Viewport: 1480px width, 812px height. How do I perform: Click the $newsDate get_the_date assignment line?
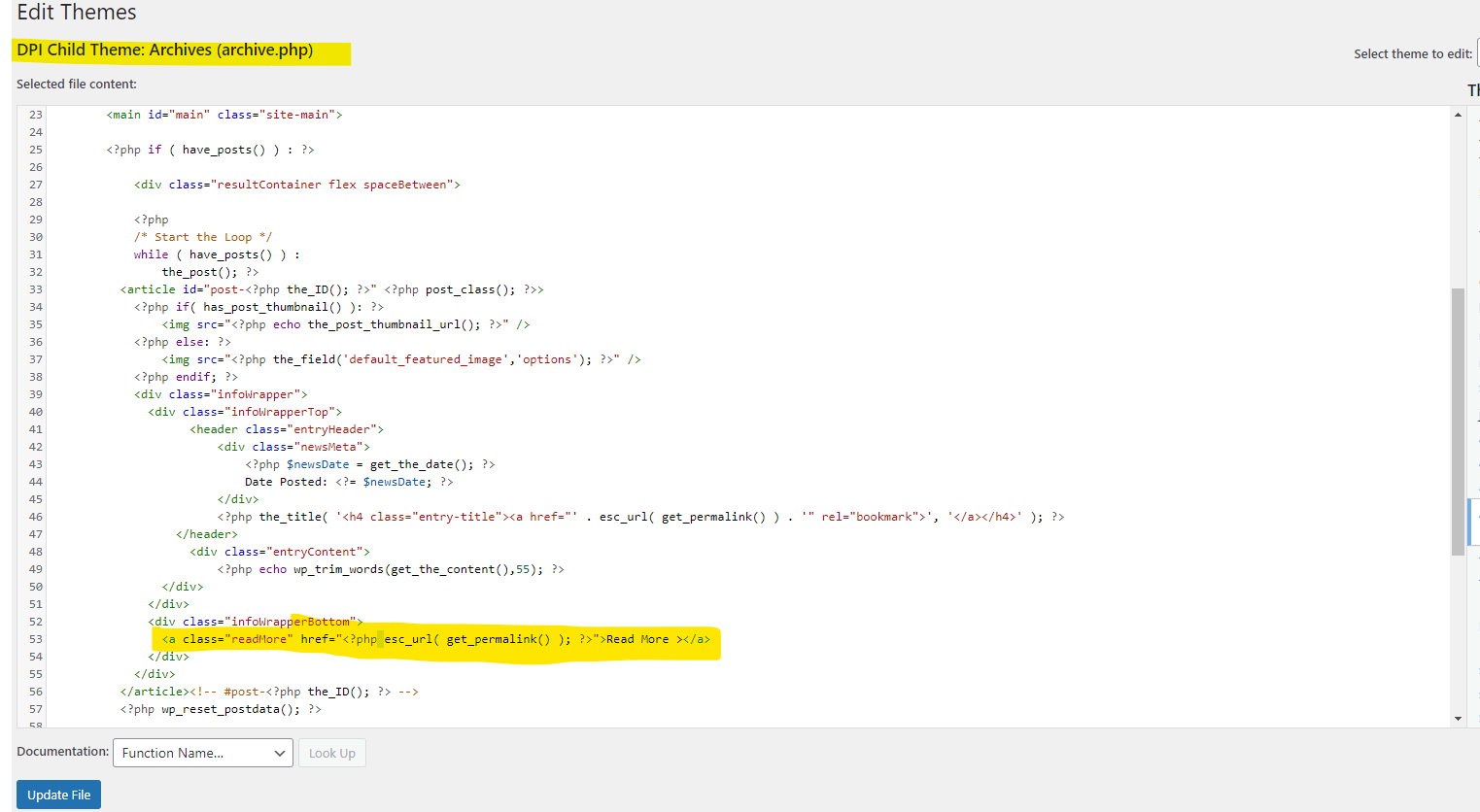pyautogui.click(x=369, y=464)
